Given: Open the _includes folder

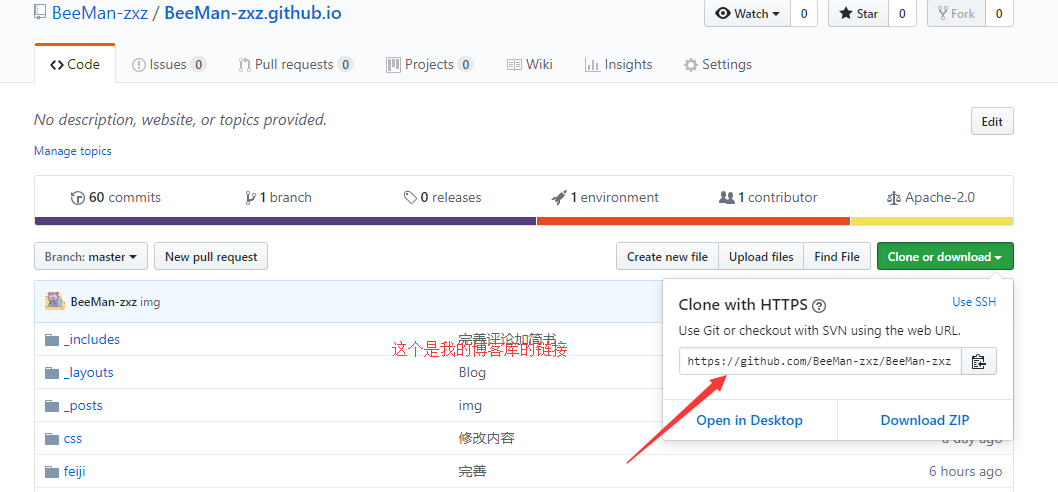Looking at the screenshot, I should 92,339.
